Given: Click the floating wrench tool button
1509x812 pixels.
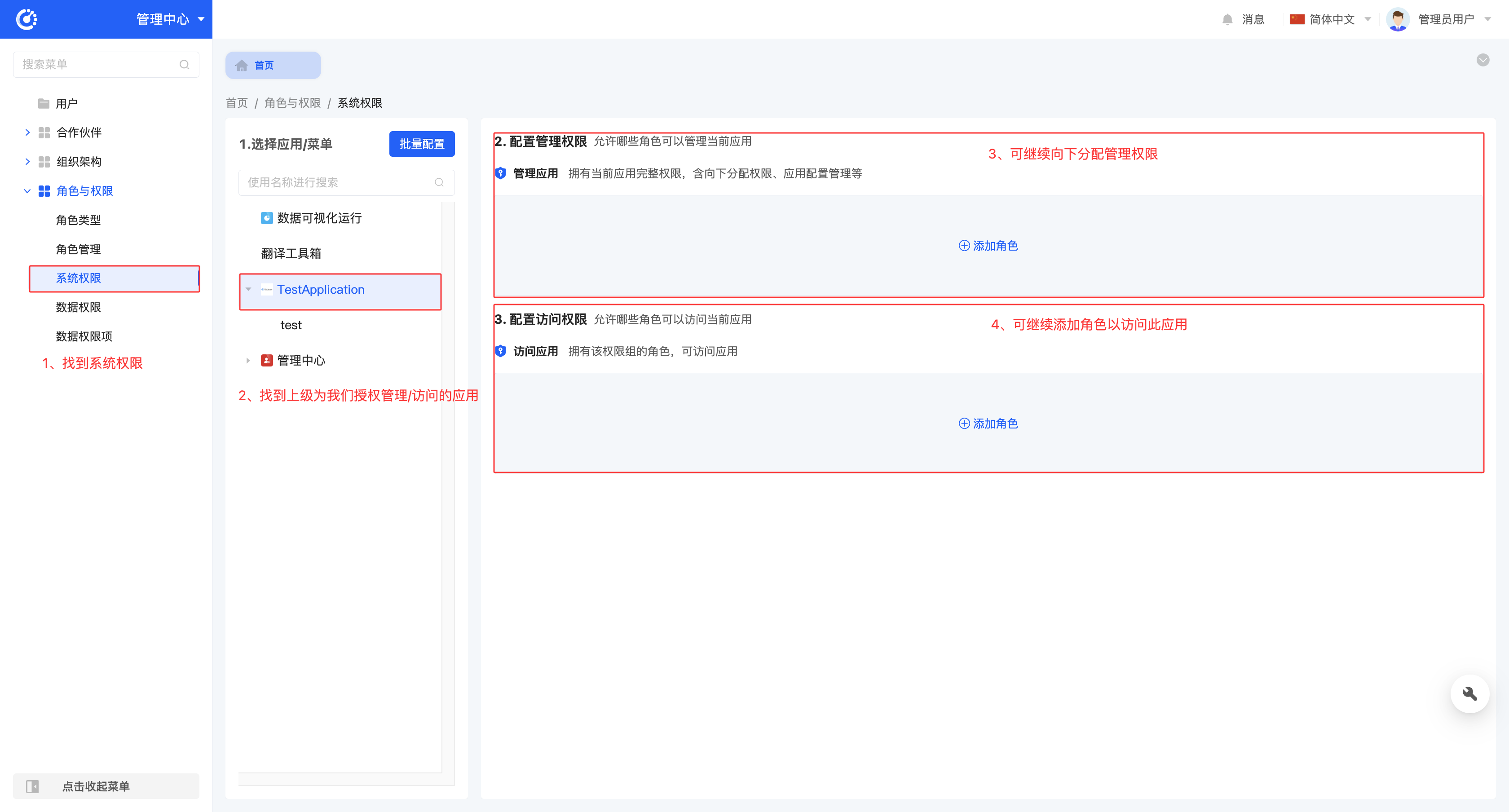Looking at the screenshot, I should [1470, 694].
